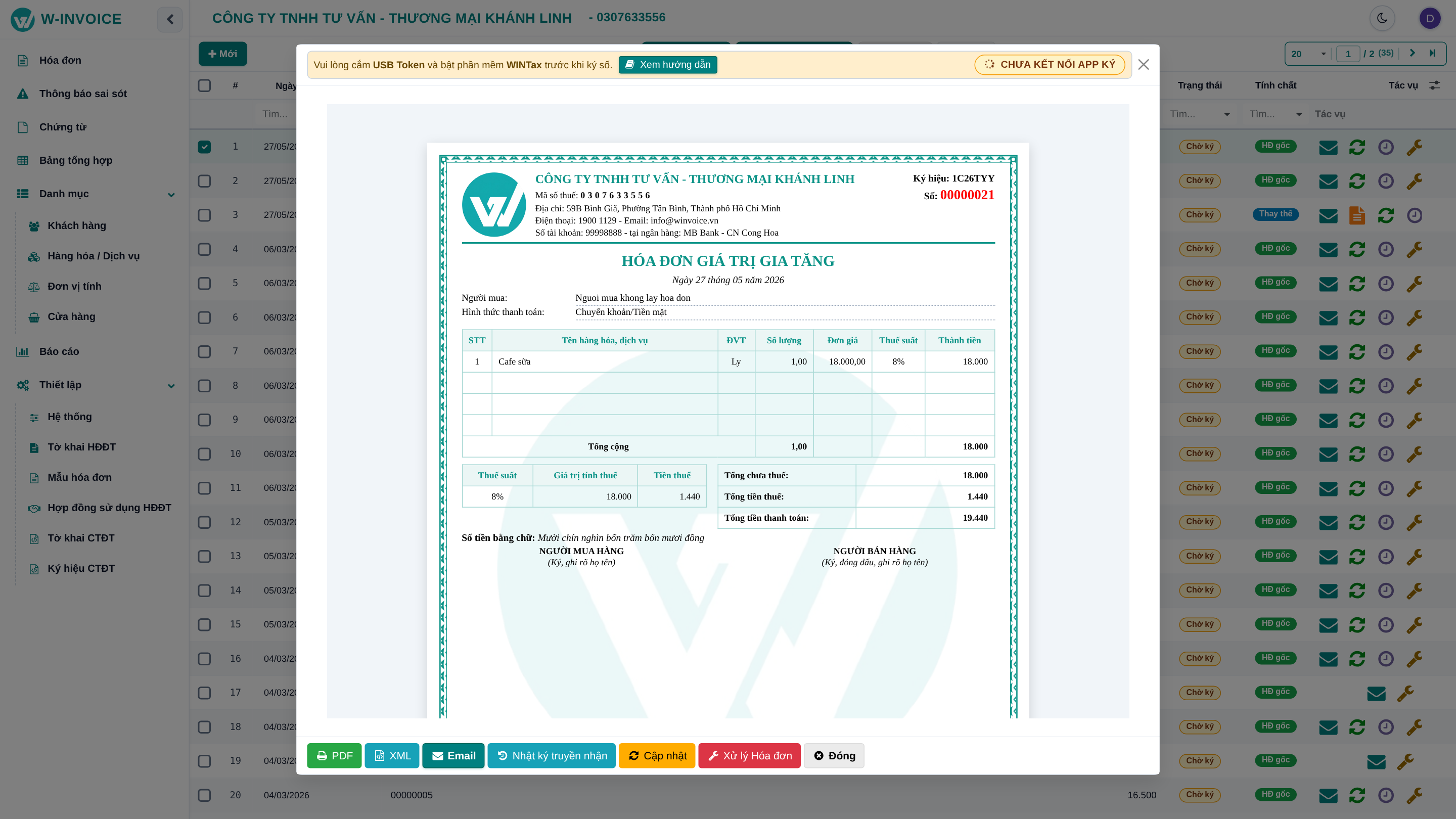1456x819 pixels.
Task: Click the PDF button
Action: pos(334,756)
